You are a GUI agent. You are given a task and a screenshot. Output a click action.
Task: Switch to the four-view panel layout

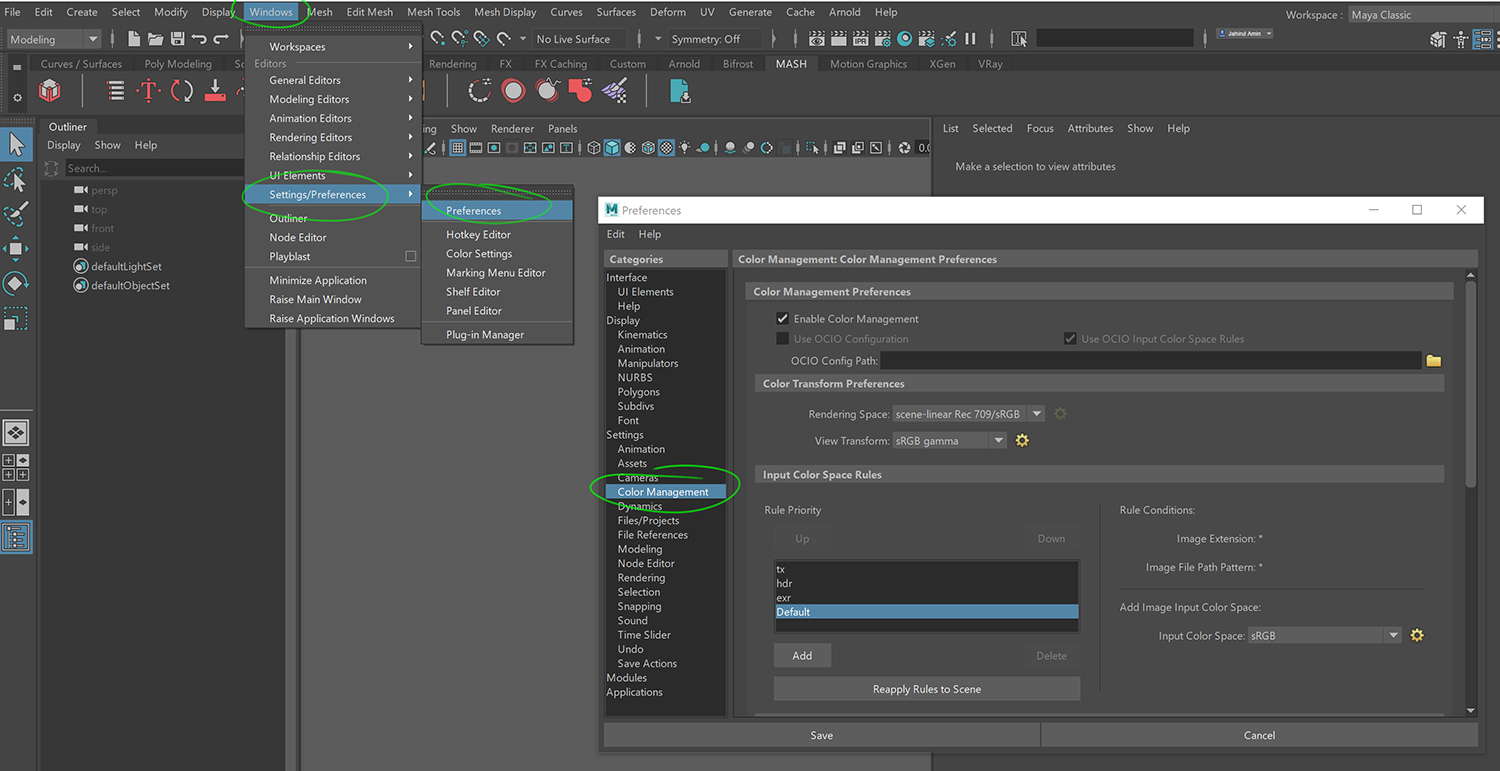[x=16, y=467]
